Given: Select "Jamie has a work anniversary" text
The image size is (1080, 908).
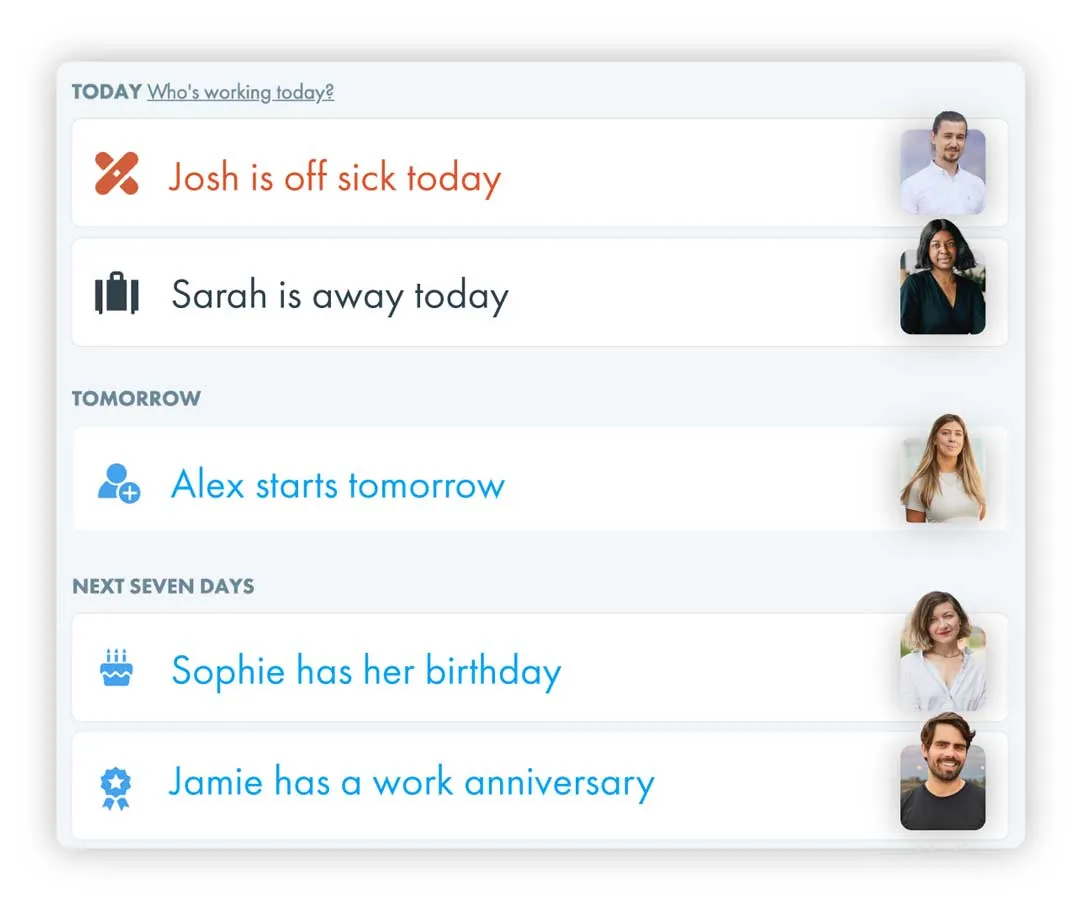Looking at the screenshot, I should click(x=411, y=782).
